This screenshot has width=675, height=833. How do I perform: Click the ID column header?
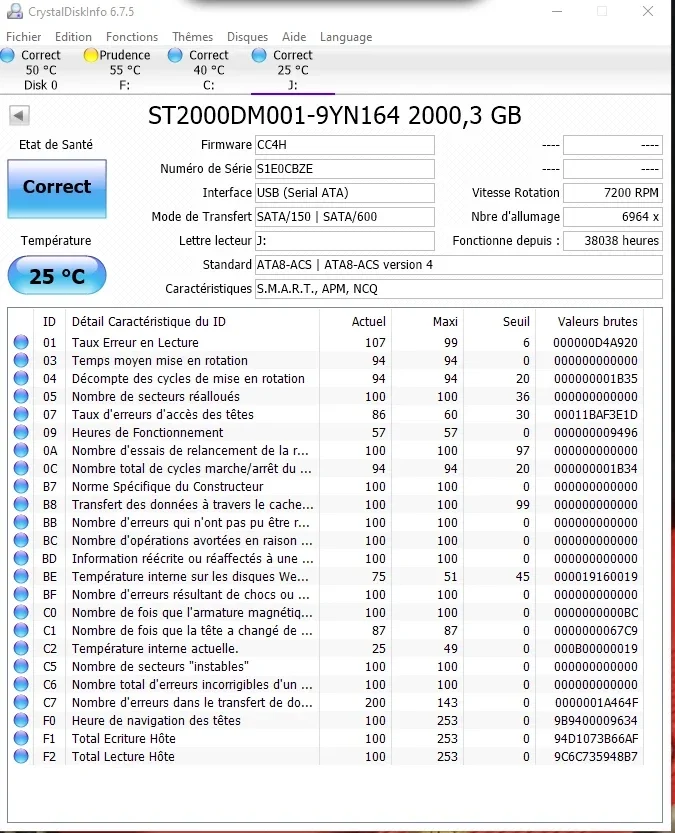(x=49, y=321)
